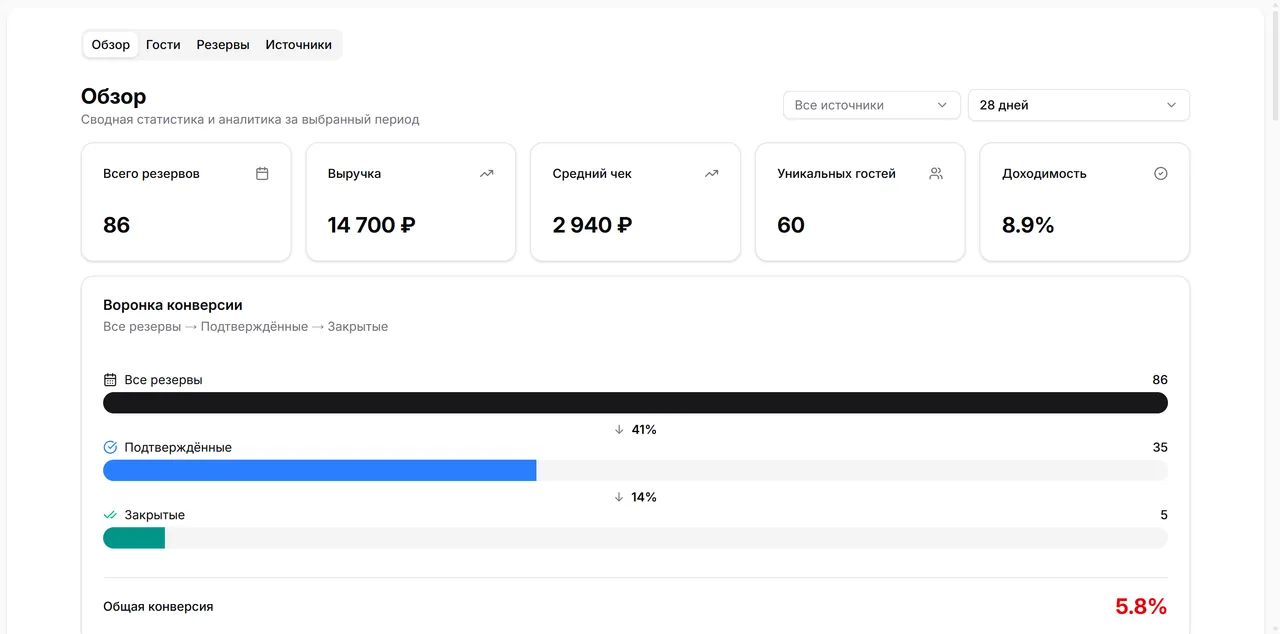The width and height of the screenshot is (1280, 634).
Task: Click the Средний чек card title
Action: click(x=592, y=173)
